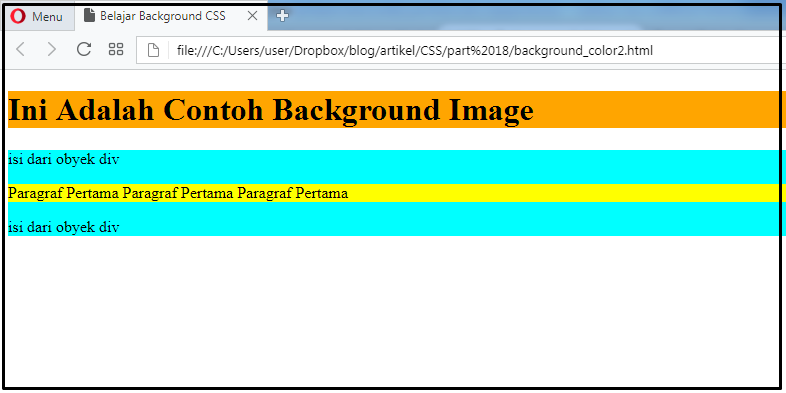
Task: Go back with the back arrow
Action: pos(20,49)
